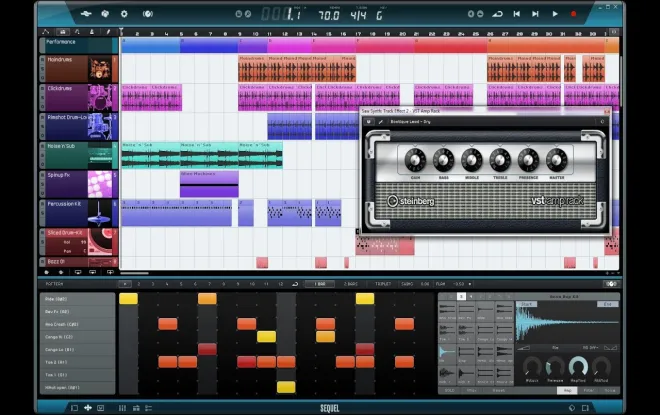Click the pattern loop icon after slot 12

click(295, 284)
